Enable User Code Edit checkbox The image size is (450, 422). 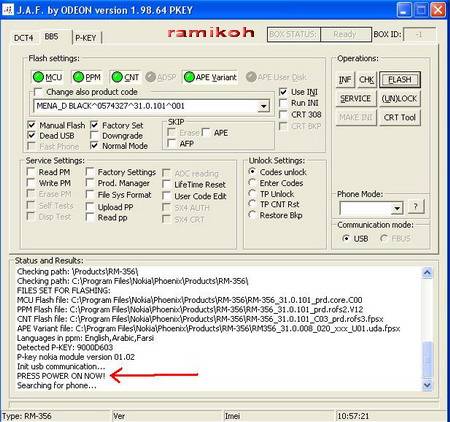tap(166, 196)
